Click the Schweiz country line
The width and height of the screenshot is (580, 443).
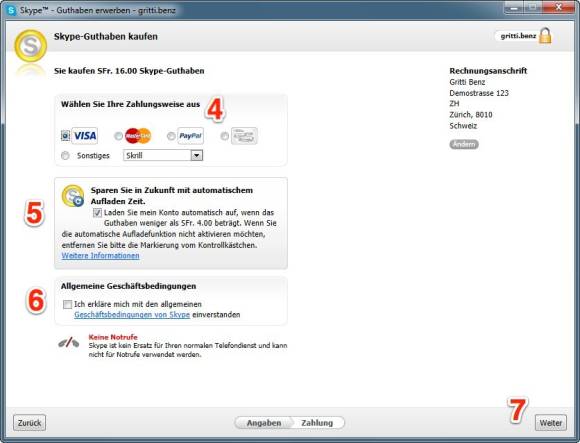463,126
